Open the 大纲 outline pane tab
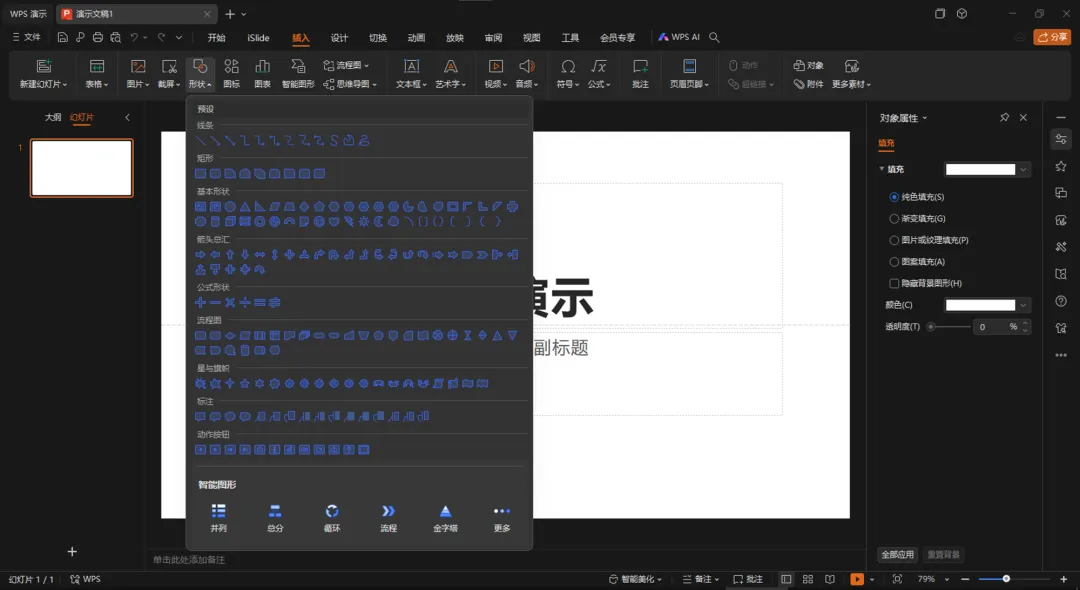This screenshot has width=1080, height=590. pos(53,117)
